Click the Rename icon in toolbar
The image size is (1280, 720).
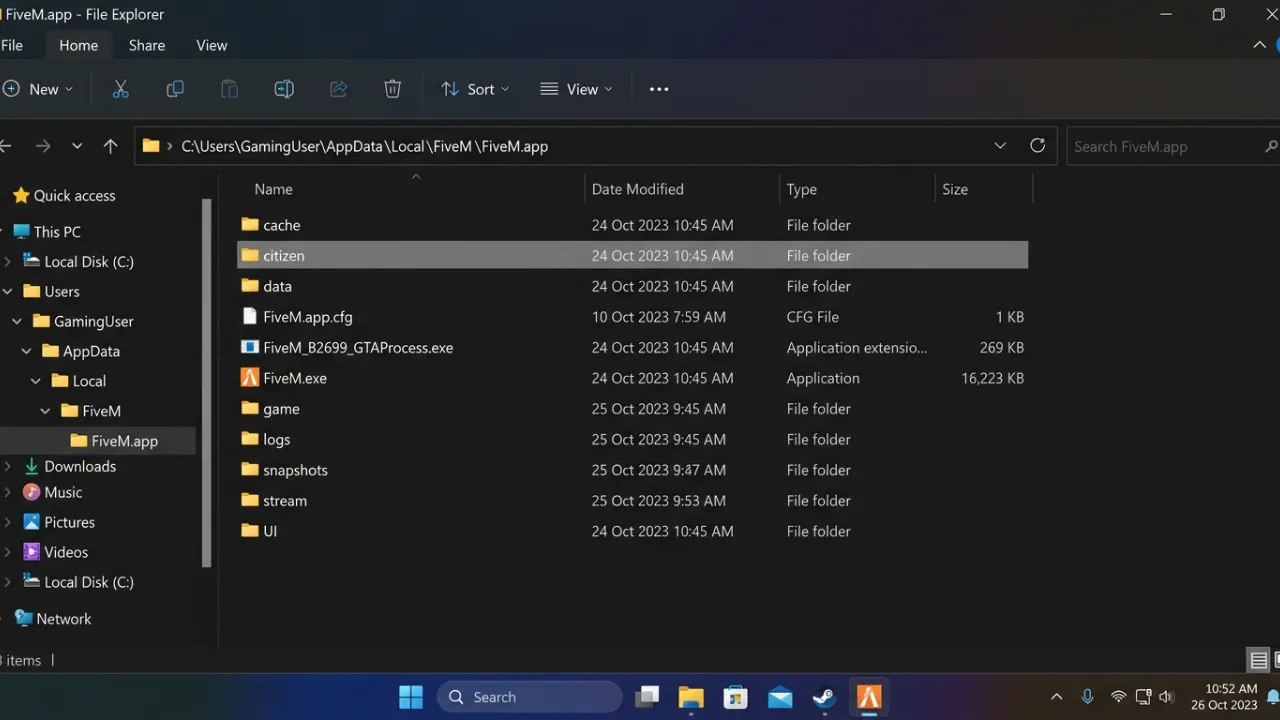[284, 89]
